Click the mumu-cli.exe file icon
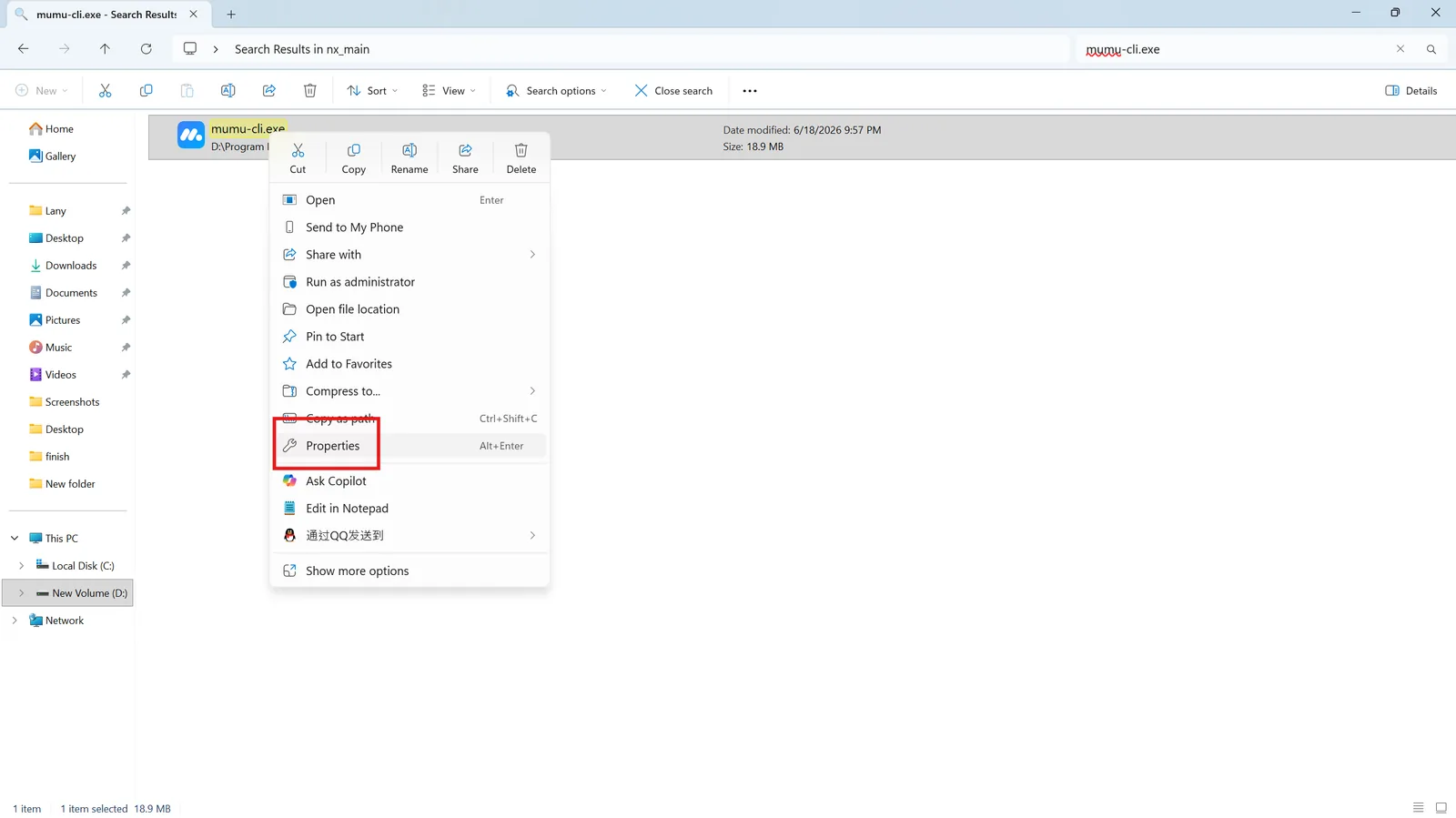1456x818 pixels. click(x=191, y=136)
